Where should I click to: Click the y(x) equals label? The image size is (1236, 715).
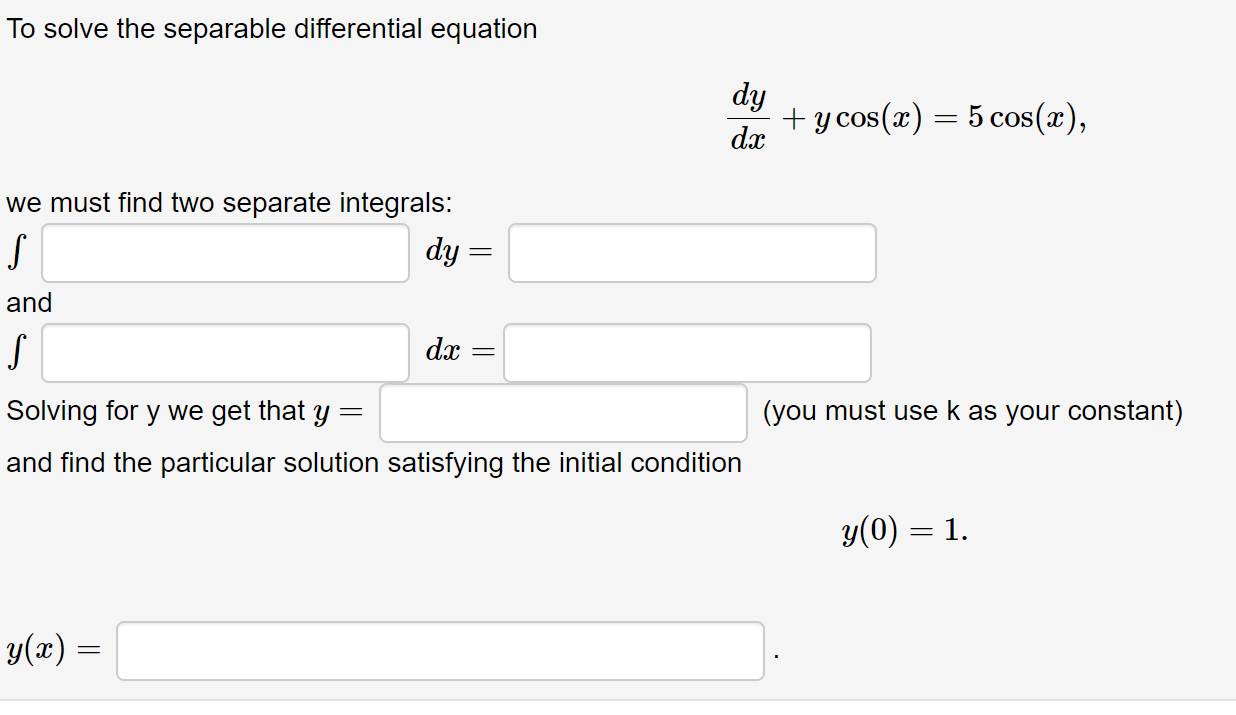(x=51, y=651)
